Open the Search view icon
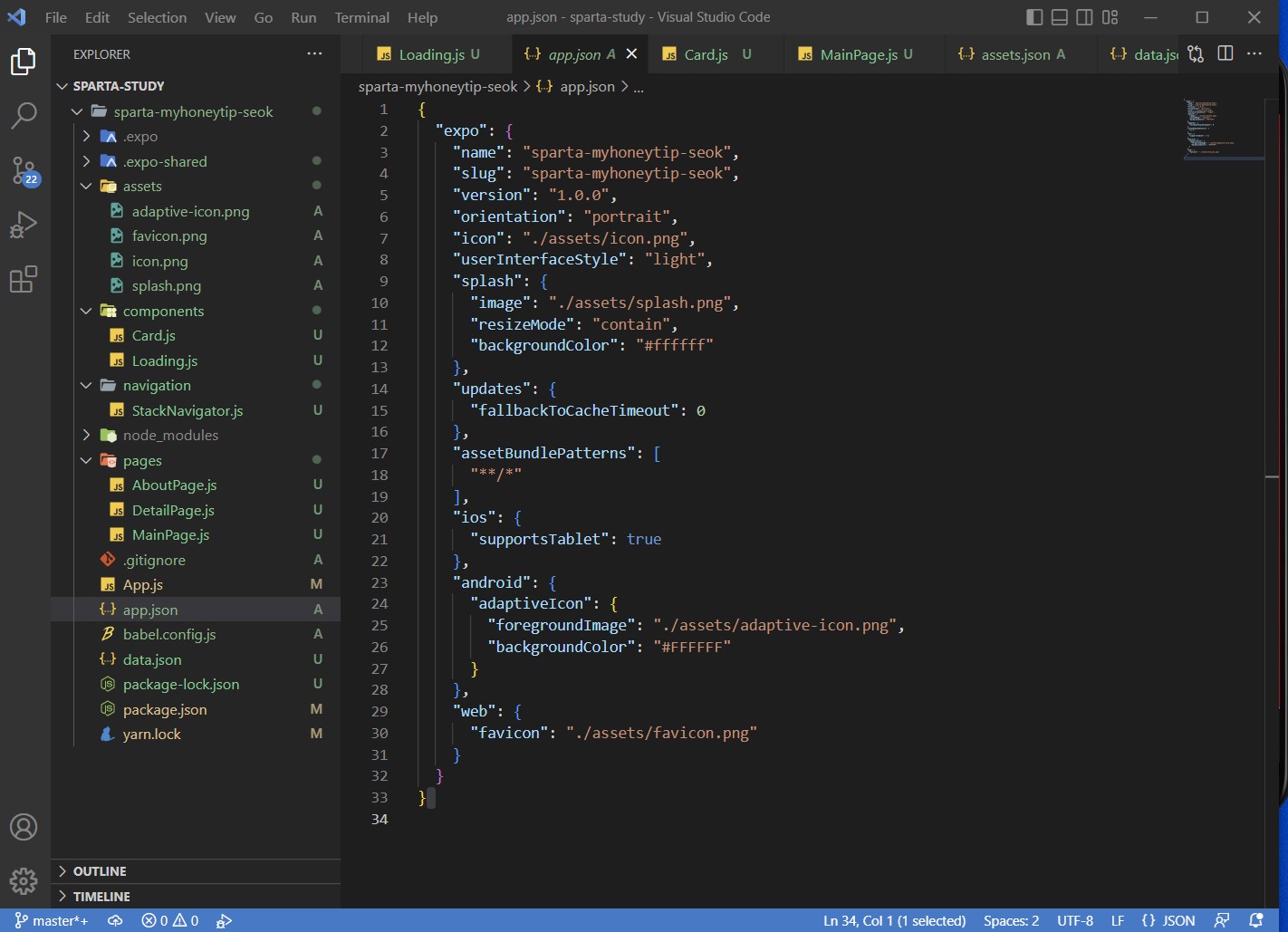This screenshot has width=1288, height=932. (x=24, y=115)
